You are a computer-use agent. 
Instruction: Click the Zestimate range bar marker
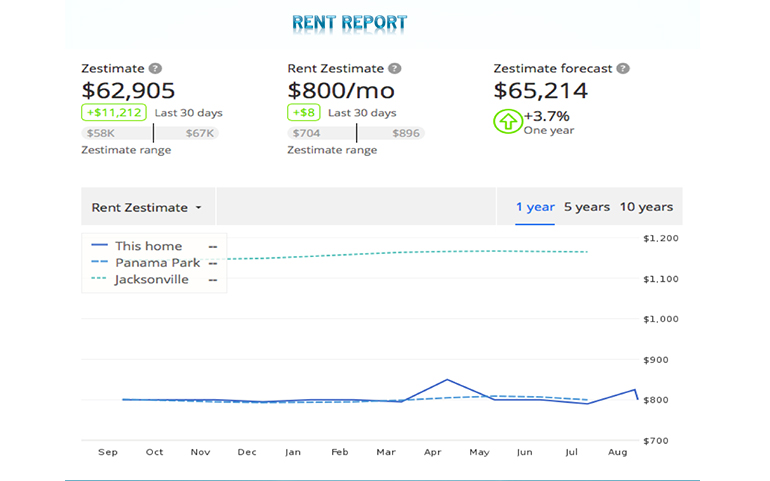[153, 133]
